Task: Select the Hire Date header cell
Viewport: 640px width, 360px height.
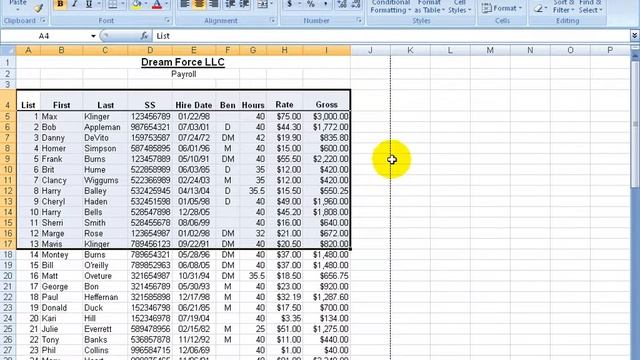Action: (193, 100)
